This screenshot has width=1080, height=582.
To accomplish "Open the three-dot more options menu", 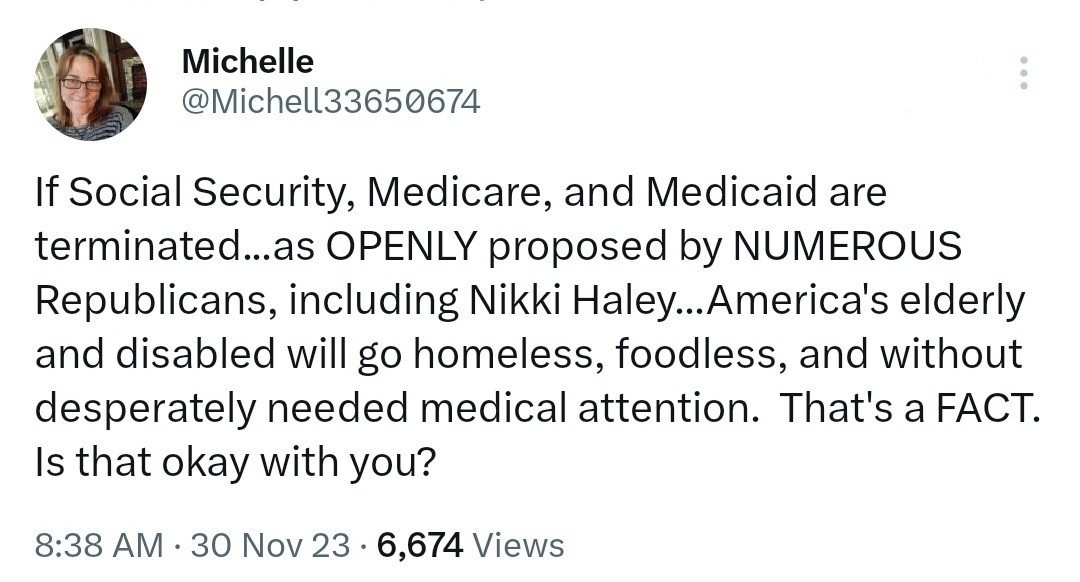I will point(1024,72).
